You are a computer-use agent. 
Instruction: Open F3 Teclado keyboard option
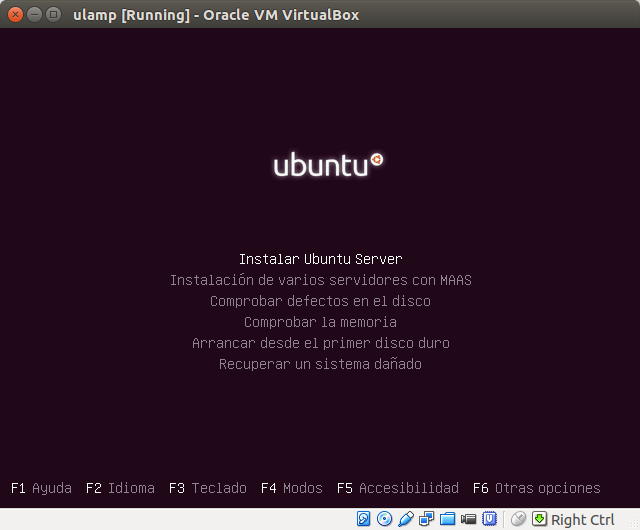pyautogui.click(x=208, y=488)
